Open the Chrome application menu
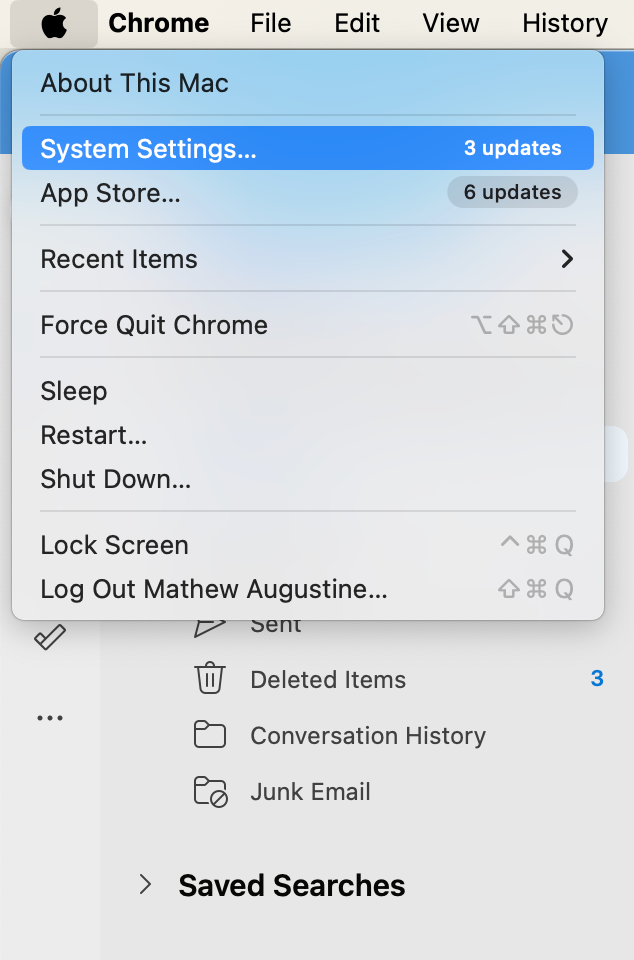 [159, 24]
